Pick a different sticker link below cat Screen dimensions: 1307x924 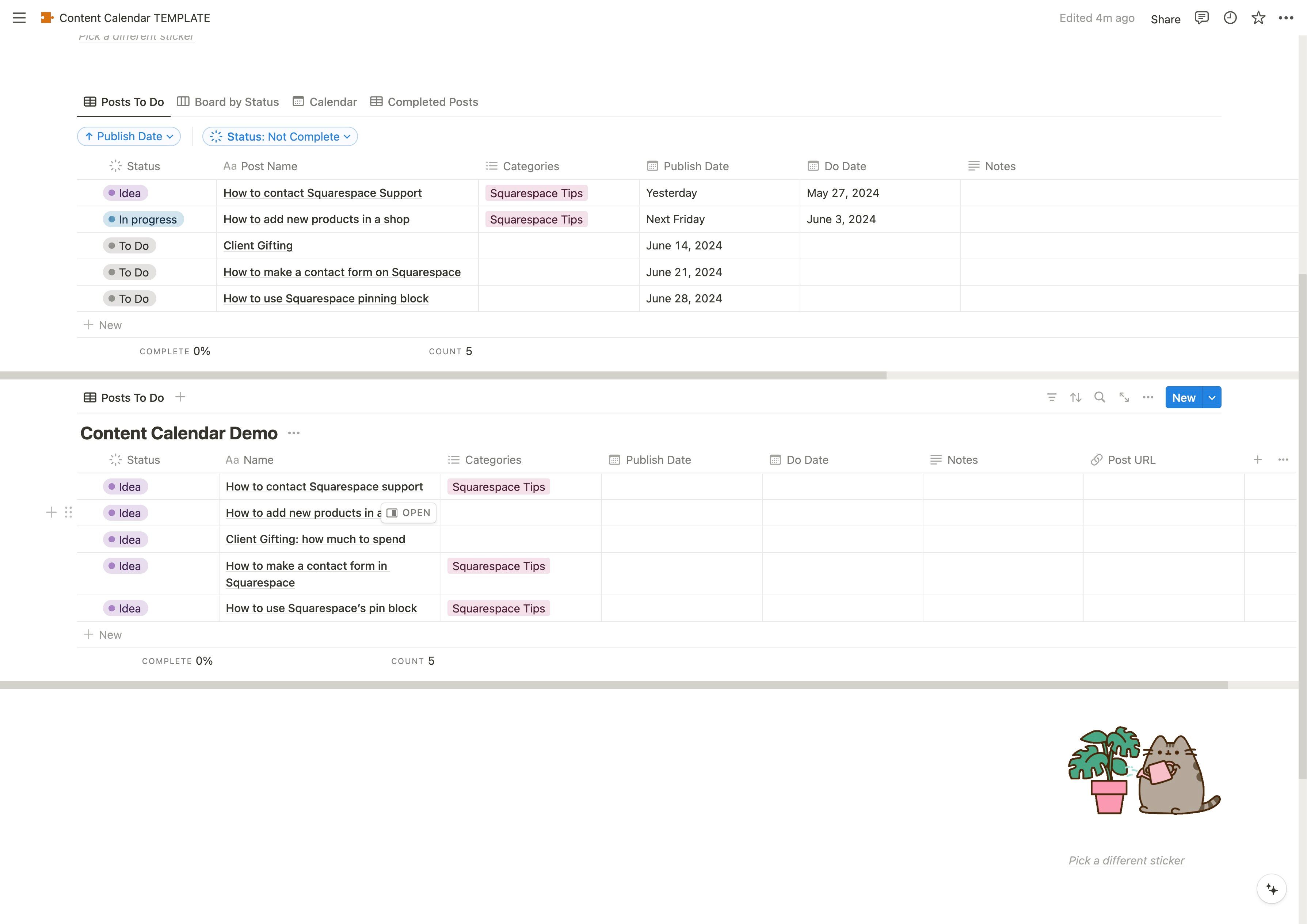(x=1126, y=860)
